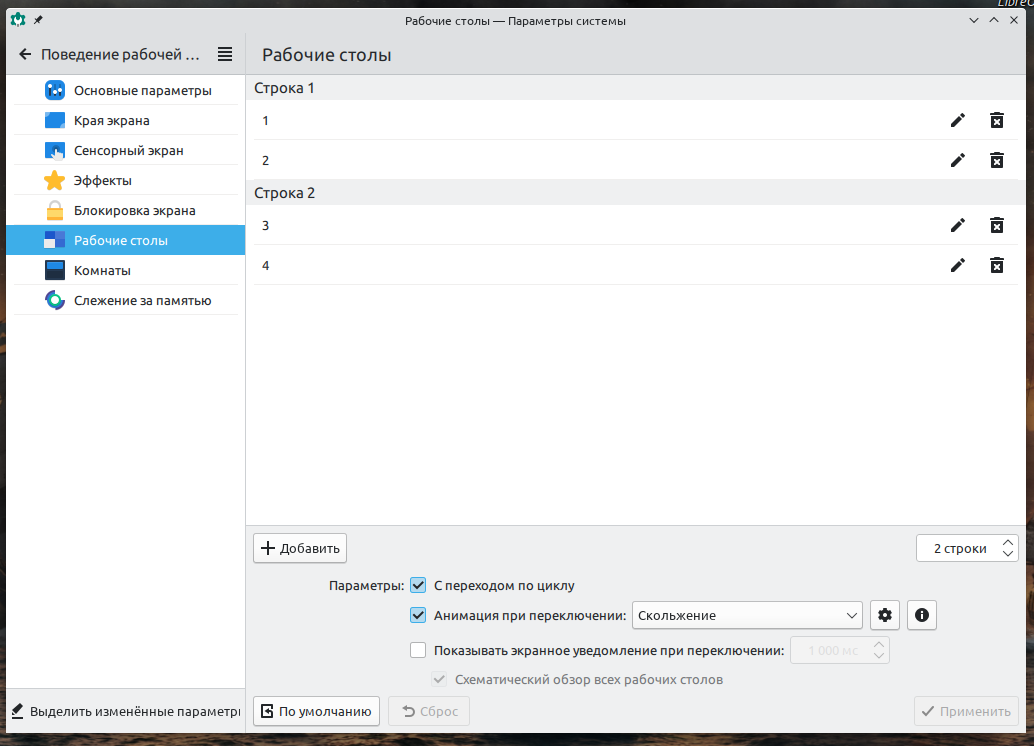Open the hamburger menu in sidebar header
Screen dimensions: 1034x746
225,54
